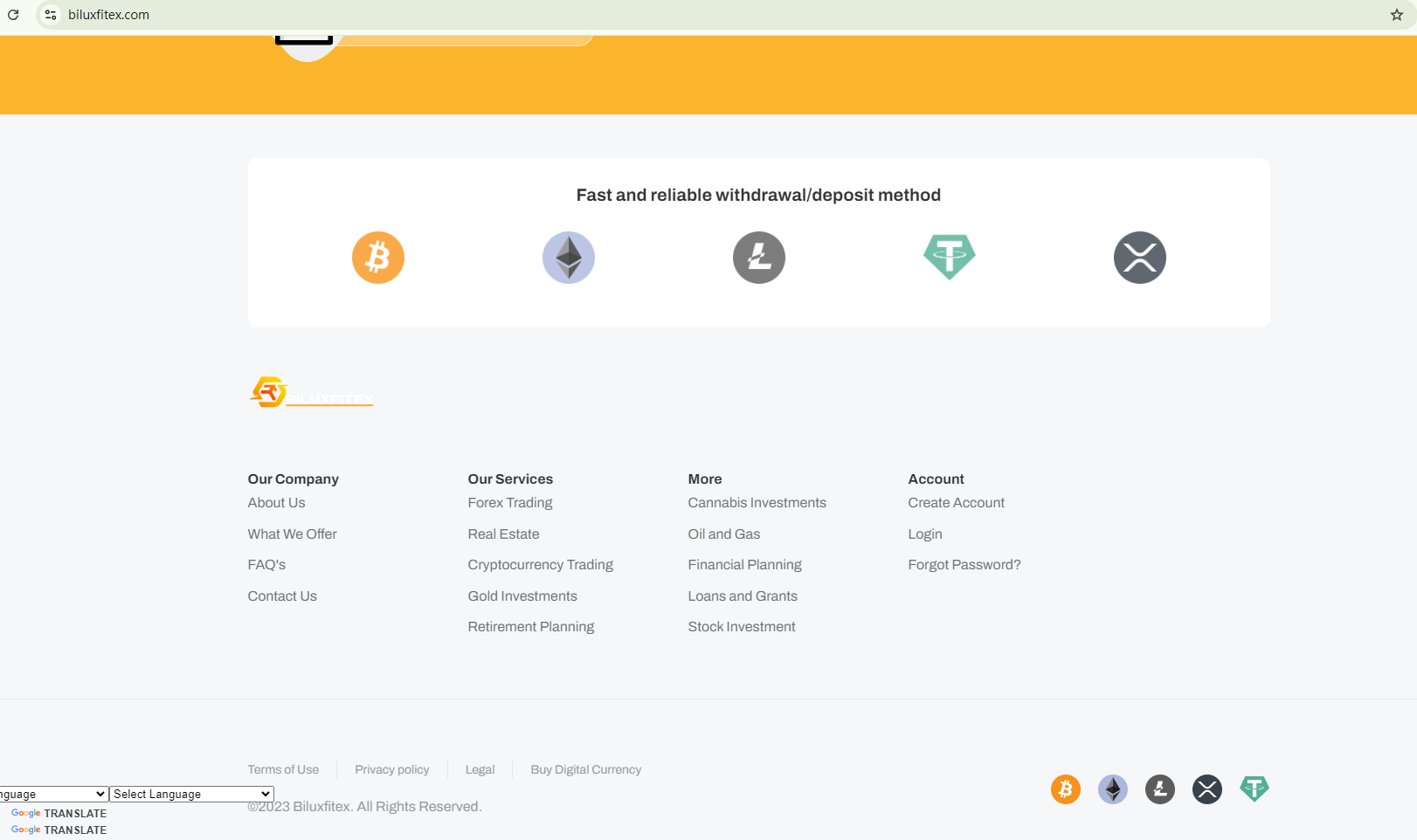Image resolution: width=1417 pixels, height=840 pixels.
Task: Click the small footer Litecoin icon
Action: click(1160, 789)
